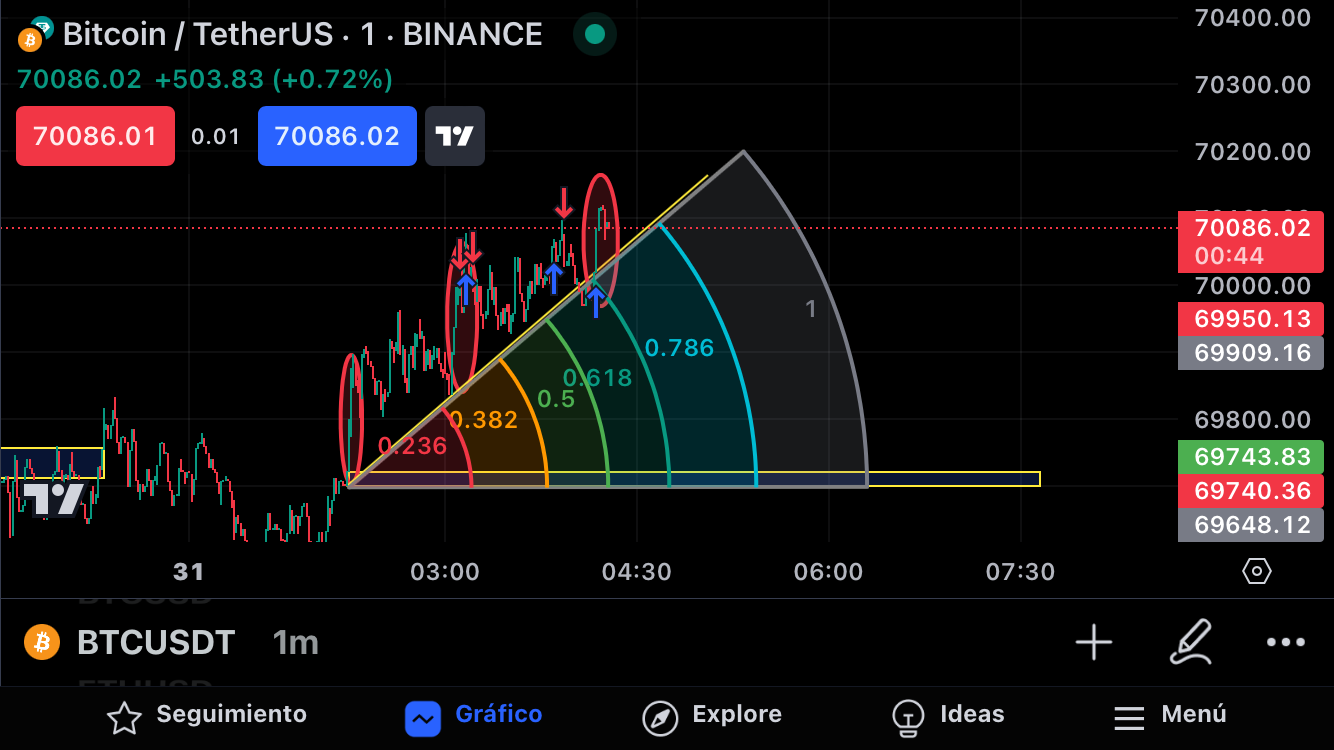Open the Ideas tab
Screen dimensions: 1334x750
click(948, 716)
